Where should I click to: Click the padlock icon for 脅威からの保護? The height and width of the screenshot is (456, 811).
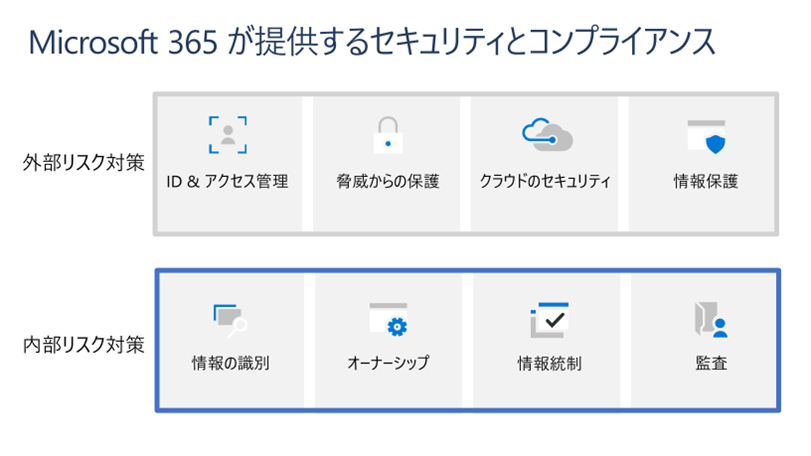[x=387, y=135]
